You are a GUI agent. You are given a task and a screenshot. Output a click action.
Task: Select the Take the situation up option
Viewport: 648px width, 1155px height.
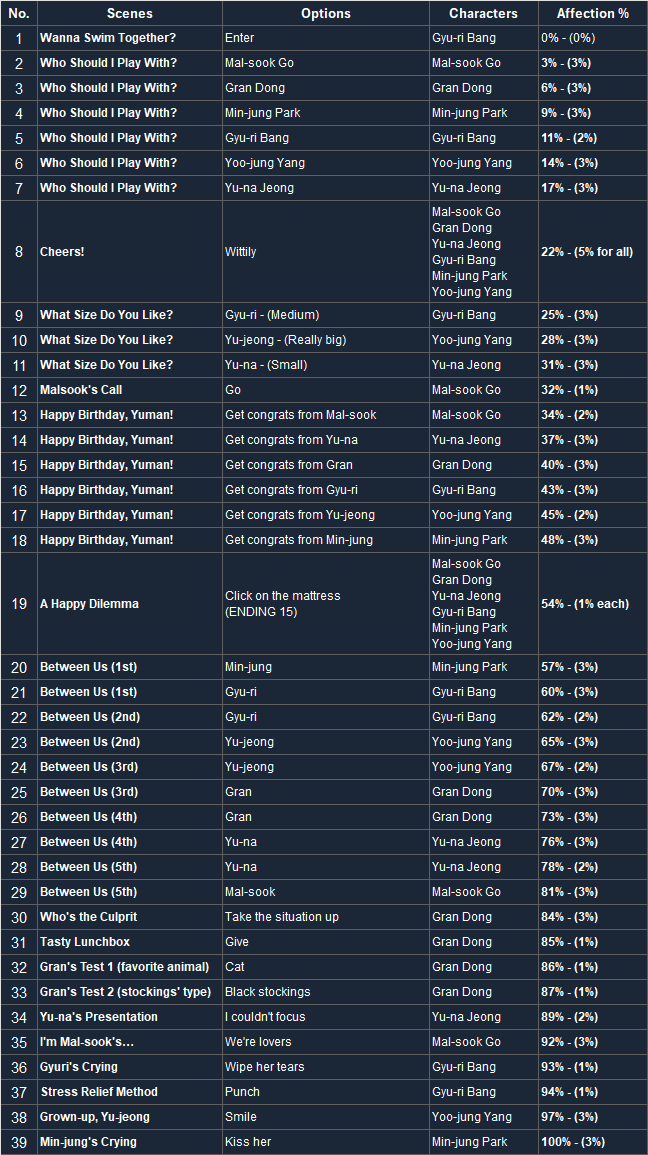click(x=282, y=917)
